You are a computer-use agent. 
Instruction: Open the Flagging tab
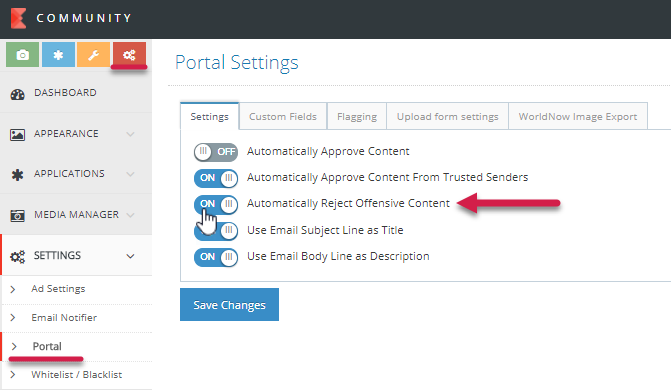(357, 116)
